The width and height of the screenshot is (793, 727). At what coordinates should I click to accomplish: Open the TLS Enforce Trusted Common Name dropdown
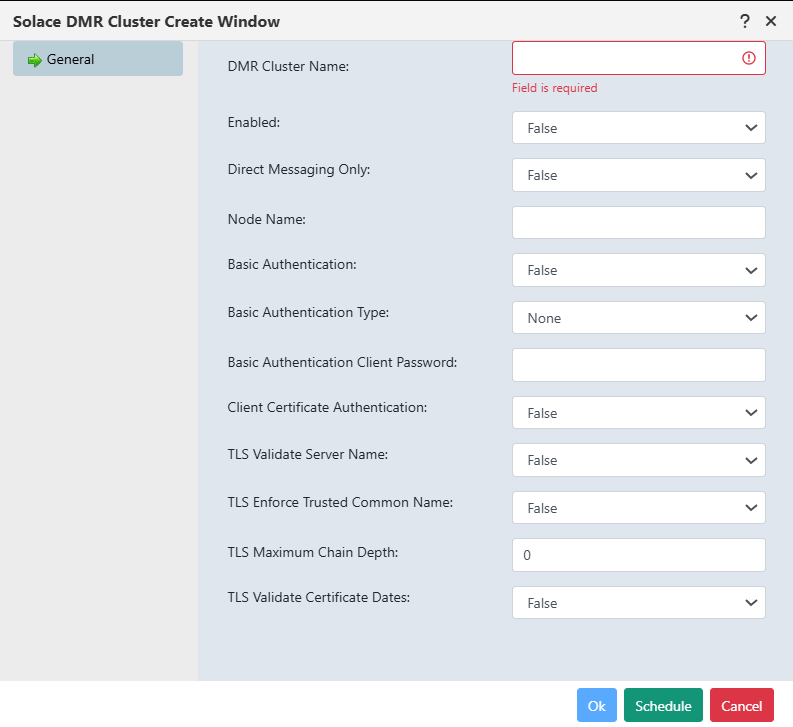point(639,507)
